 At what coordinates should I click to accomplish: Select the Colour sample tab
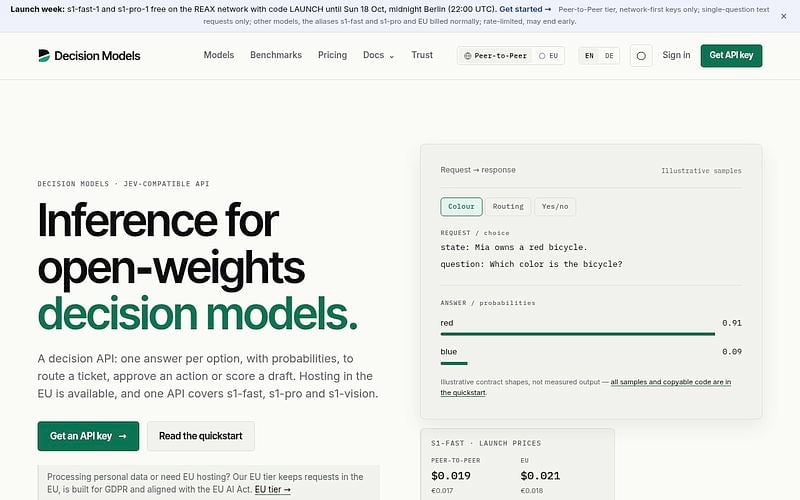point(461,207)
